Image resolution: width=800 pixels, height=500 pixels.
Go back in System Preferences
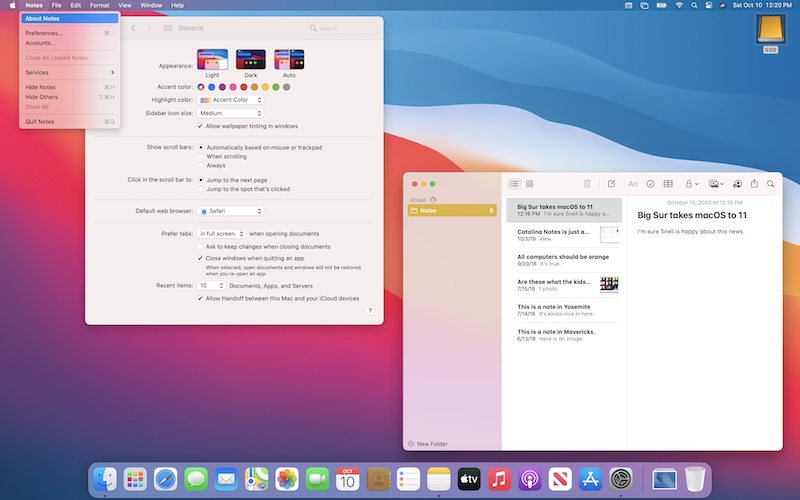point(133,28)
